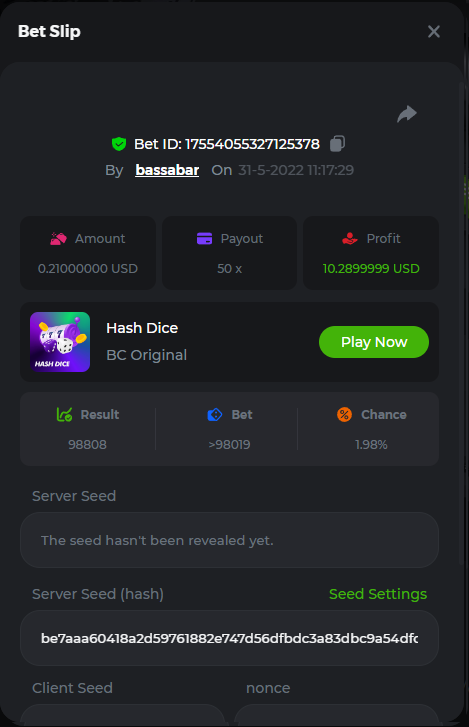Open the bassabar user profile link

click(x=167, y=170)
